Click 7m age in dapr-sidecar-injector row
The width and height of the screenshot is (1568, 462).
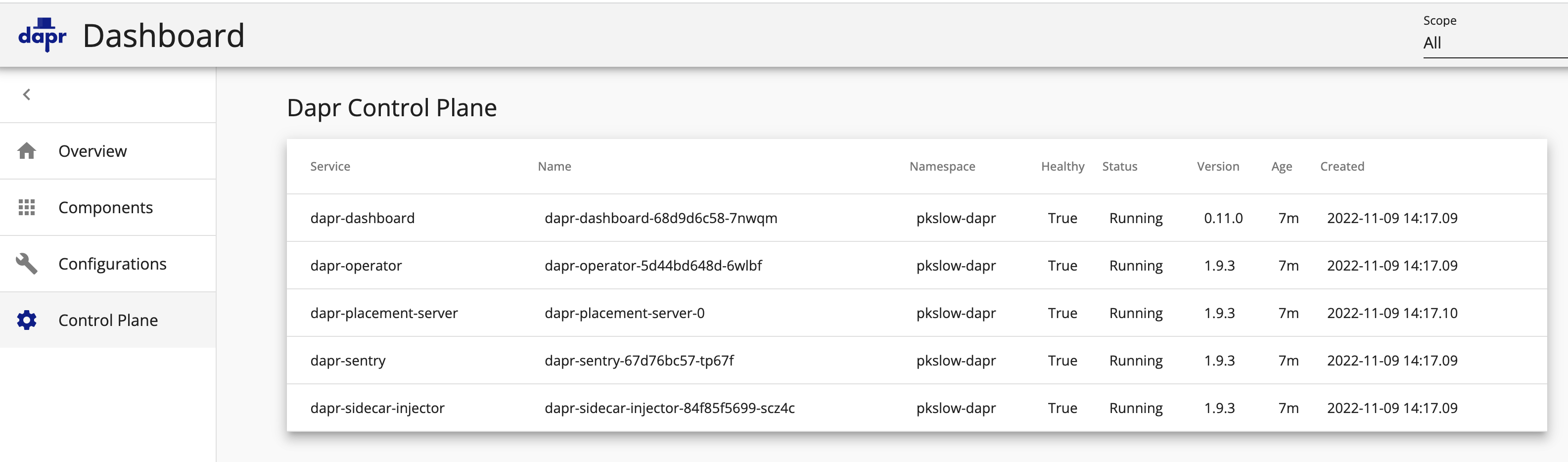pos(1288,408)
